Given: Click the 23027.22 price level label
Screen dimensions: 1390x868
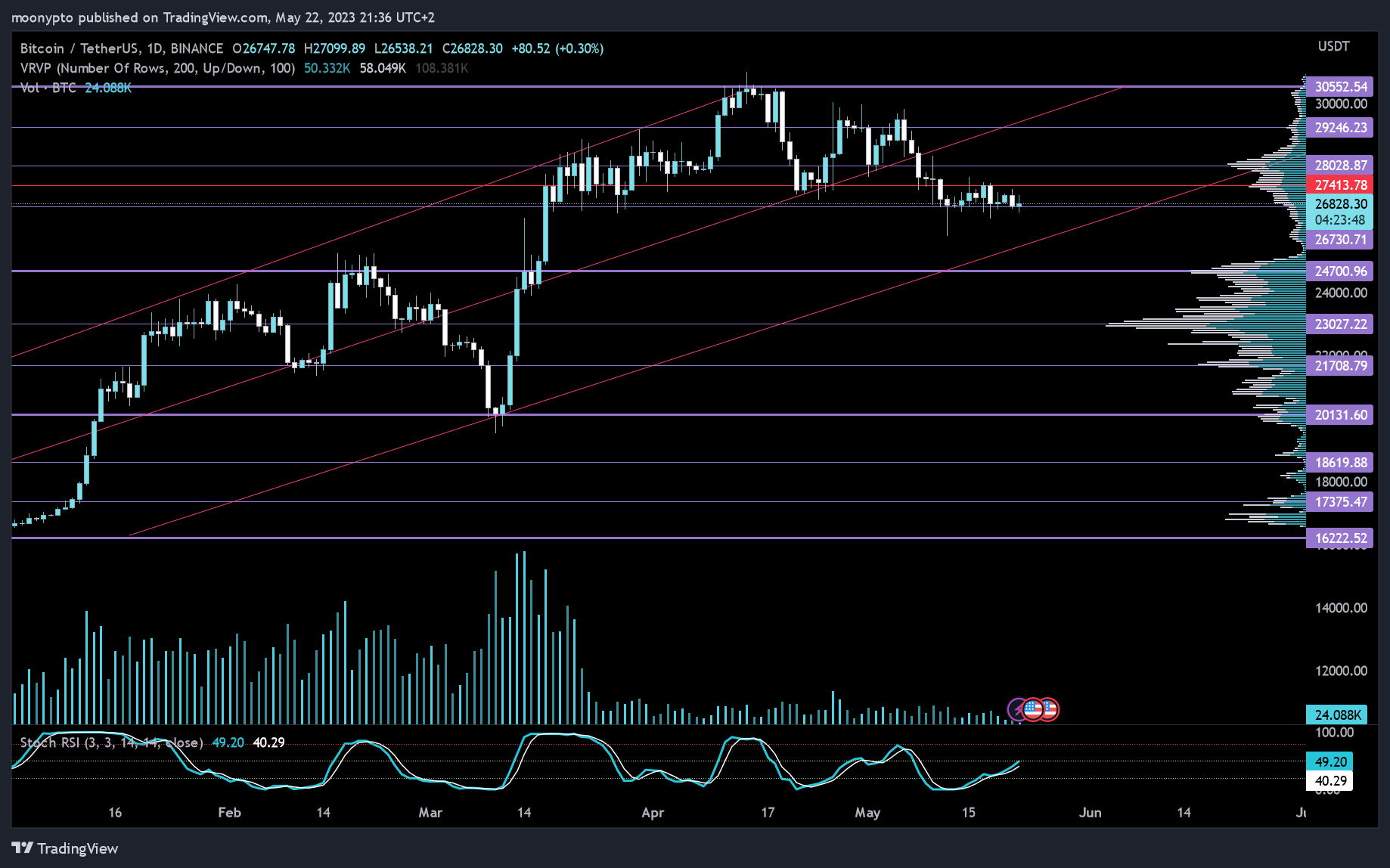Looking at the screenshot, I should click(x=1340, y=324).
